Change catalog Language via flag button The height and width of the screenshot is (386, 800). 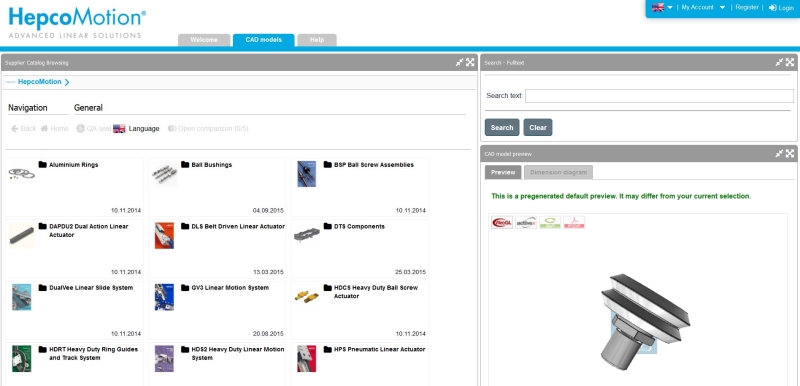pyautogui.click(x=136, y=128)
